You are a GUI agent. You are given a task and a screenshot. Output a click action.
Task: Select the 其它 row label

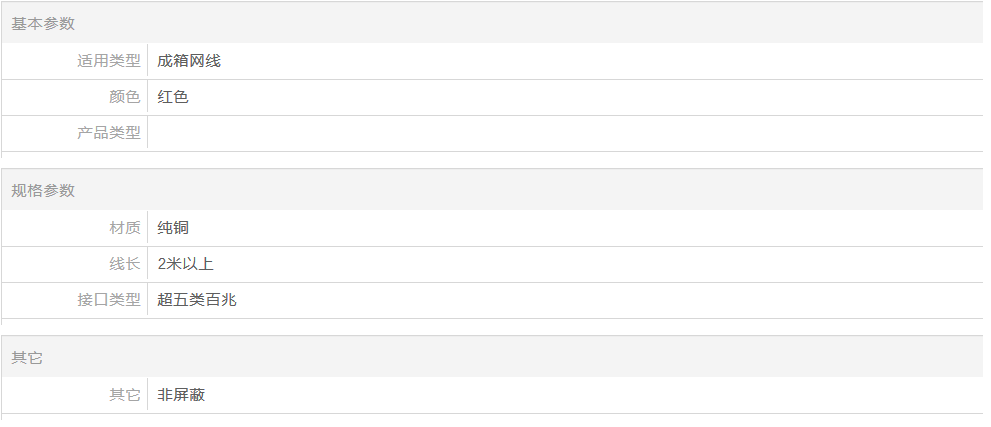pyautogui.click(x=125, y=395)
